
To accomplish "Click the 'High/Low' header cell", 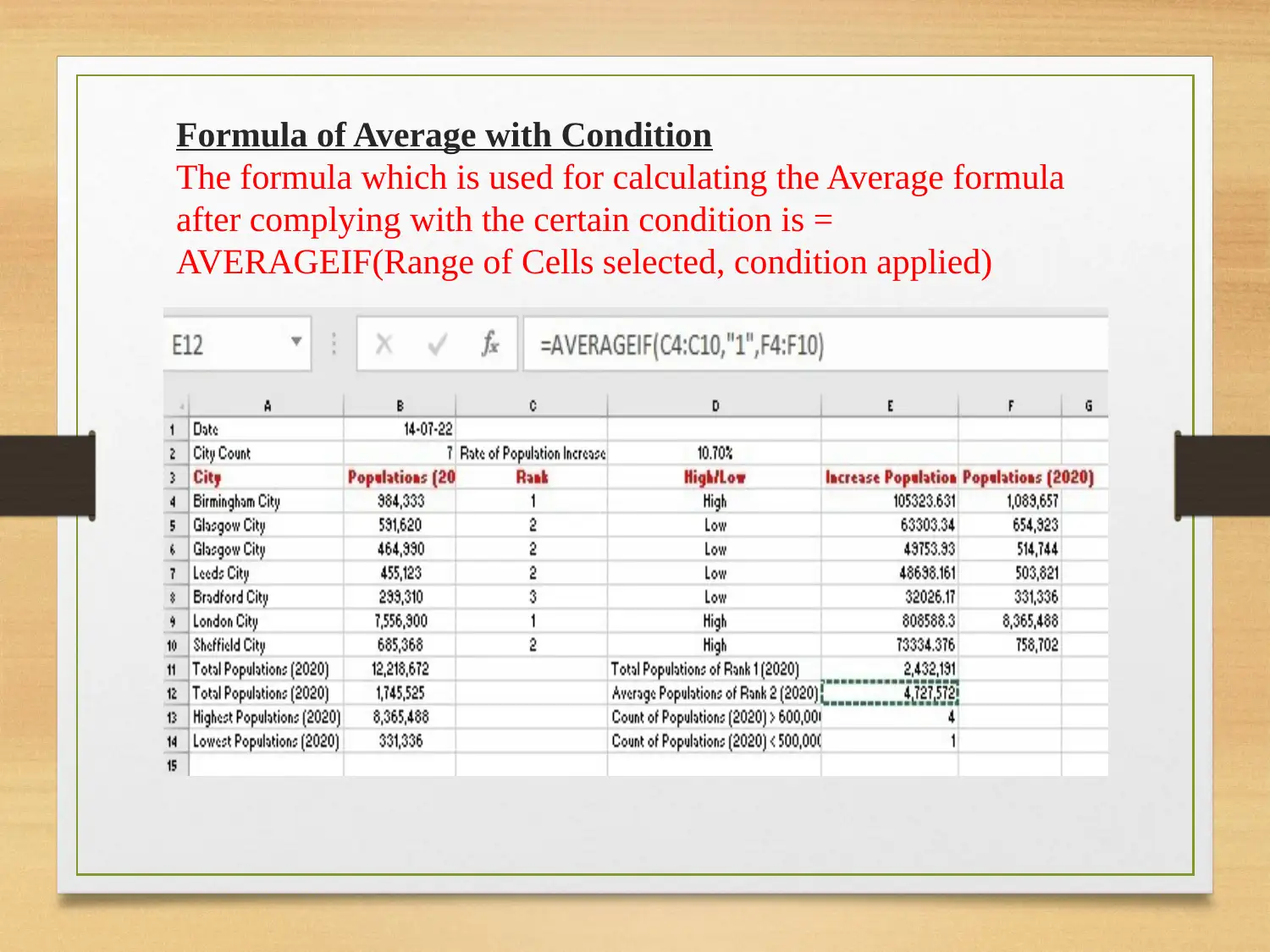I will [x=715, y=477].
